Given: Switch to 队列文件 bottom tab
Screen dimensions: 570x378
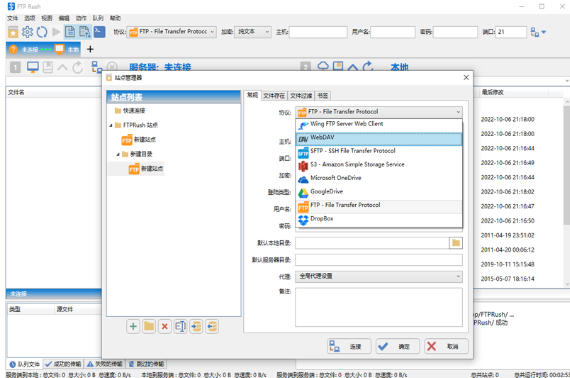Looking at the screenshot, I should (x=24, y=364).
